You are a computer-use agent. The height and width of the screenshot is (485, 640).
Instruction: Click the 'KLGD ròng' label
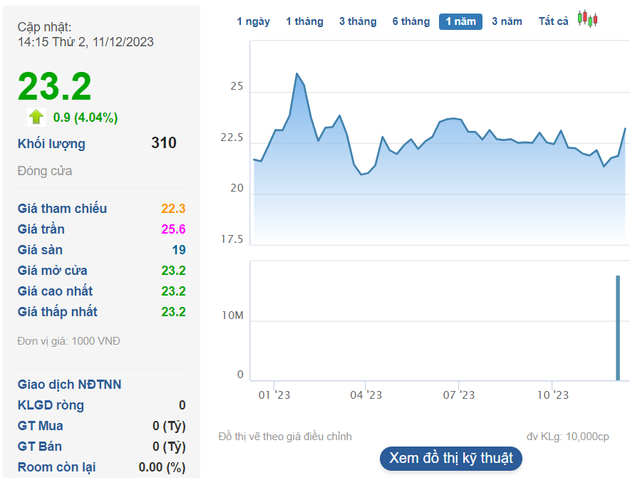(x=51, y=405)
